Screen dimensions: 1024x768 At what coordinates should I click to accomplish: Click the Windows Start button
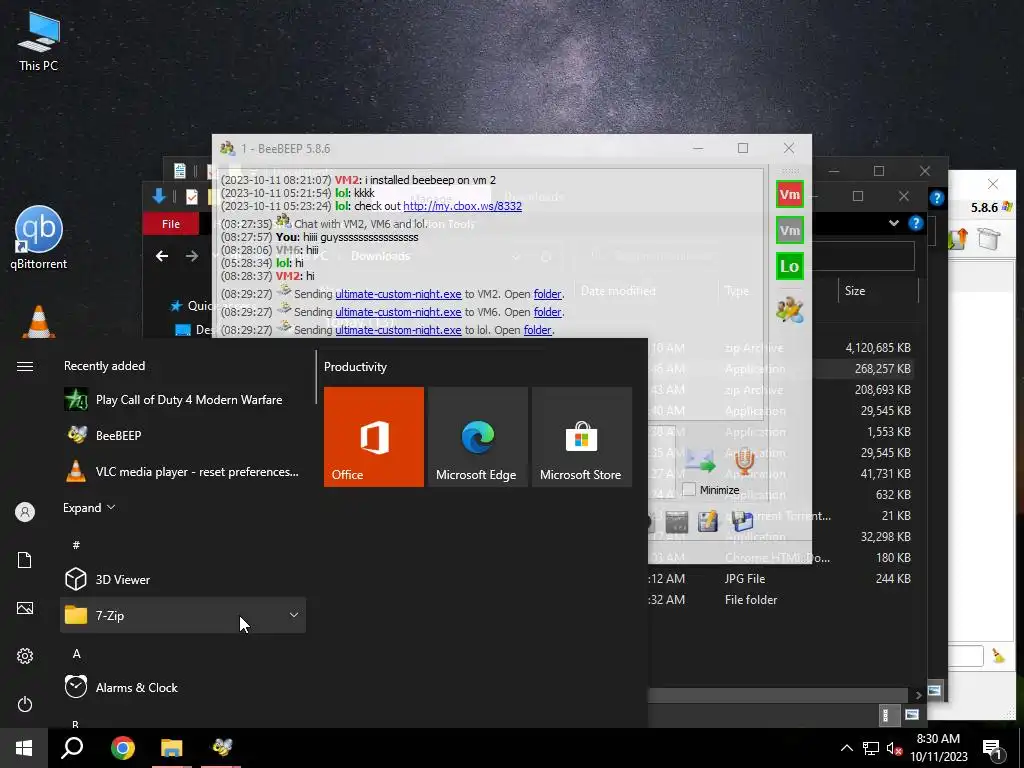tap(24, 748)
